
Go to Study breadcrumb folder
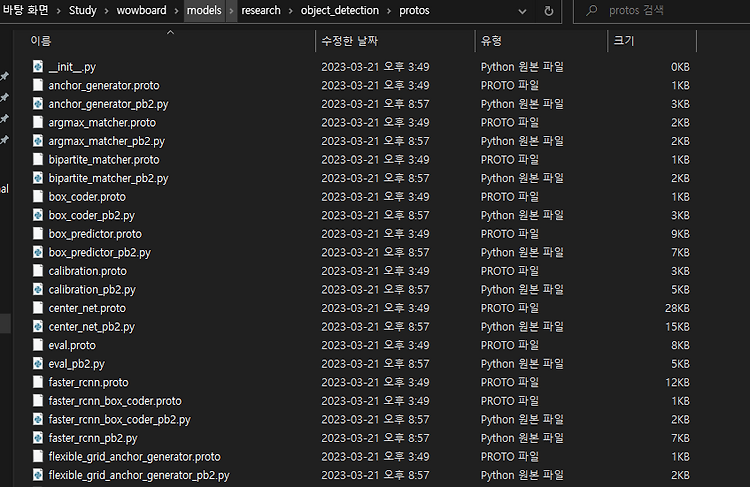point(82,10)
